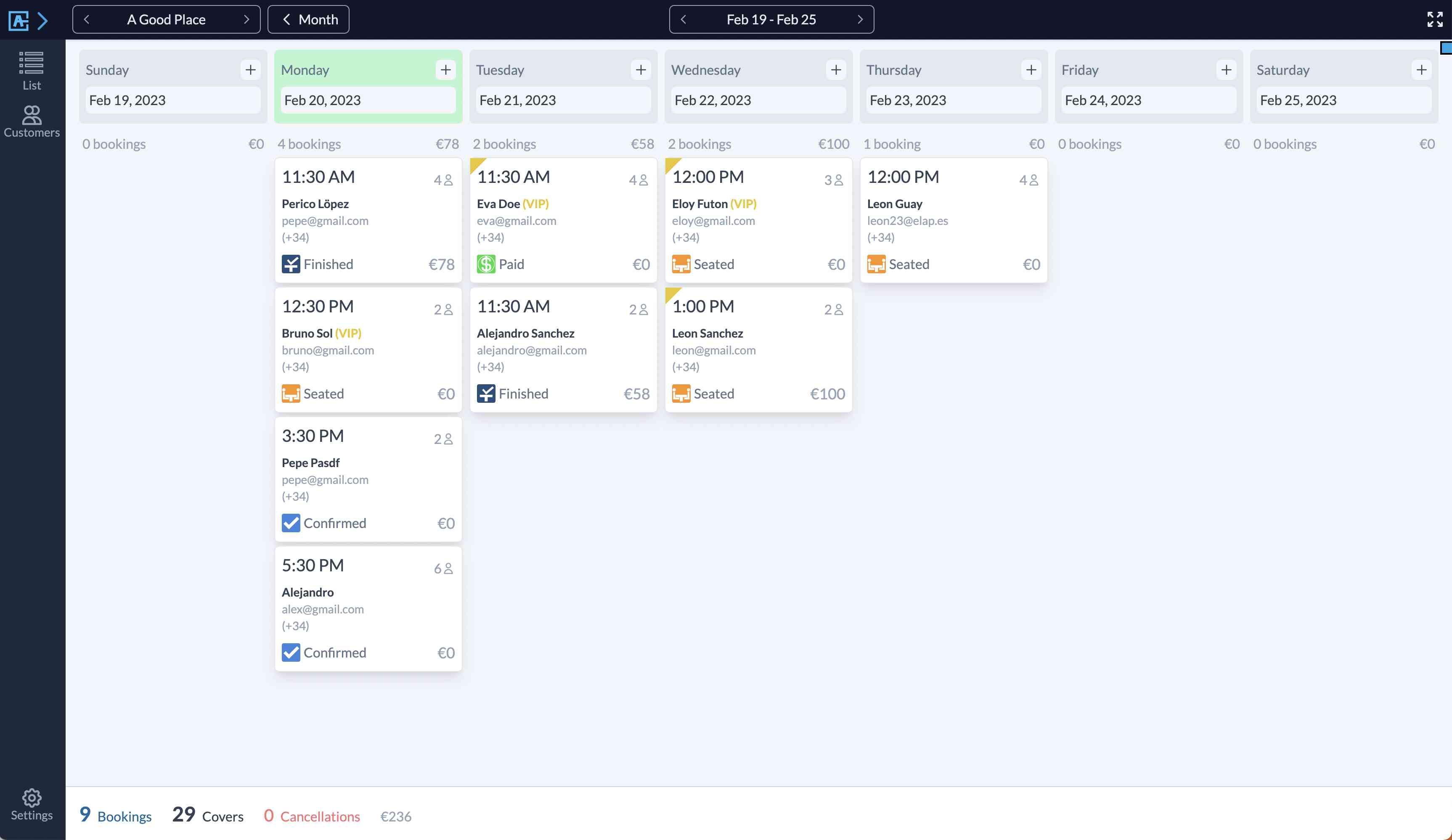Open the Feb 23, 2023 date field
Viewport: 1452px width, 840px height.
[954, 100]
